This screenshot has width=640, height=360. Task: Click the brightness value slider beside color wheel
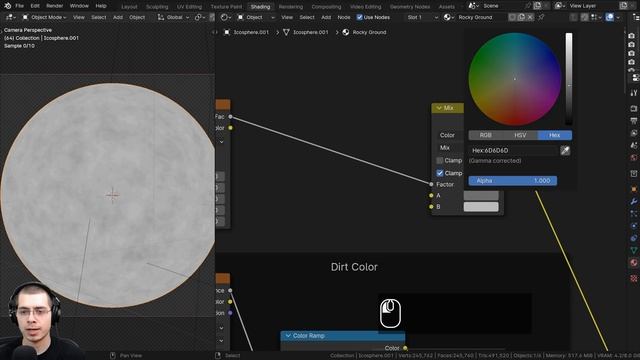(569, 79)
